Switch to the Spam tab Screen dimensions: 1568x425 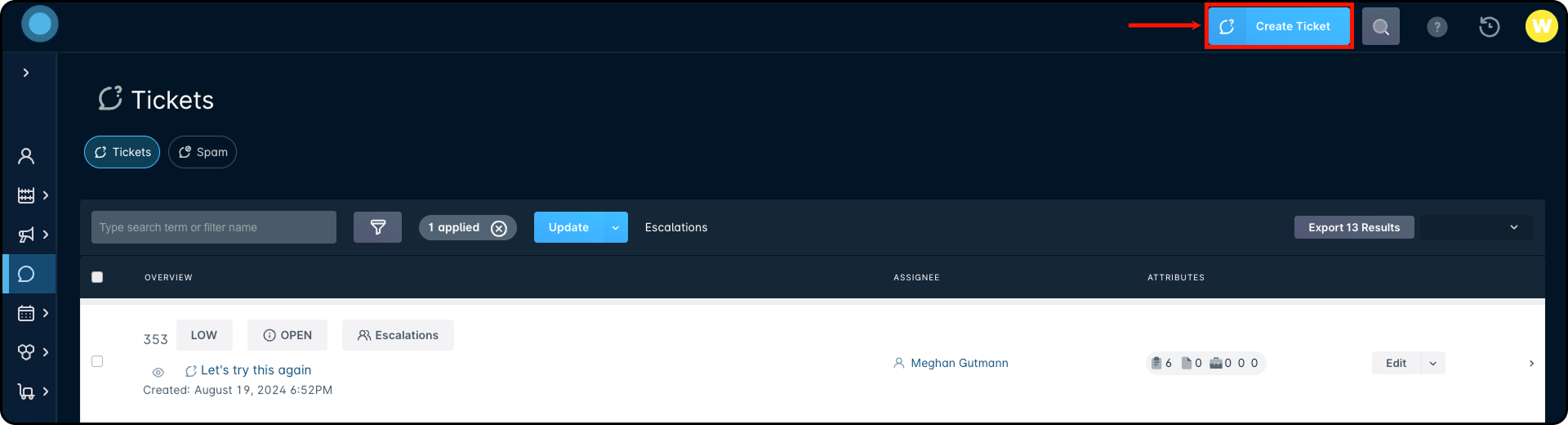click(203, 152)
